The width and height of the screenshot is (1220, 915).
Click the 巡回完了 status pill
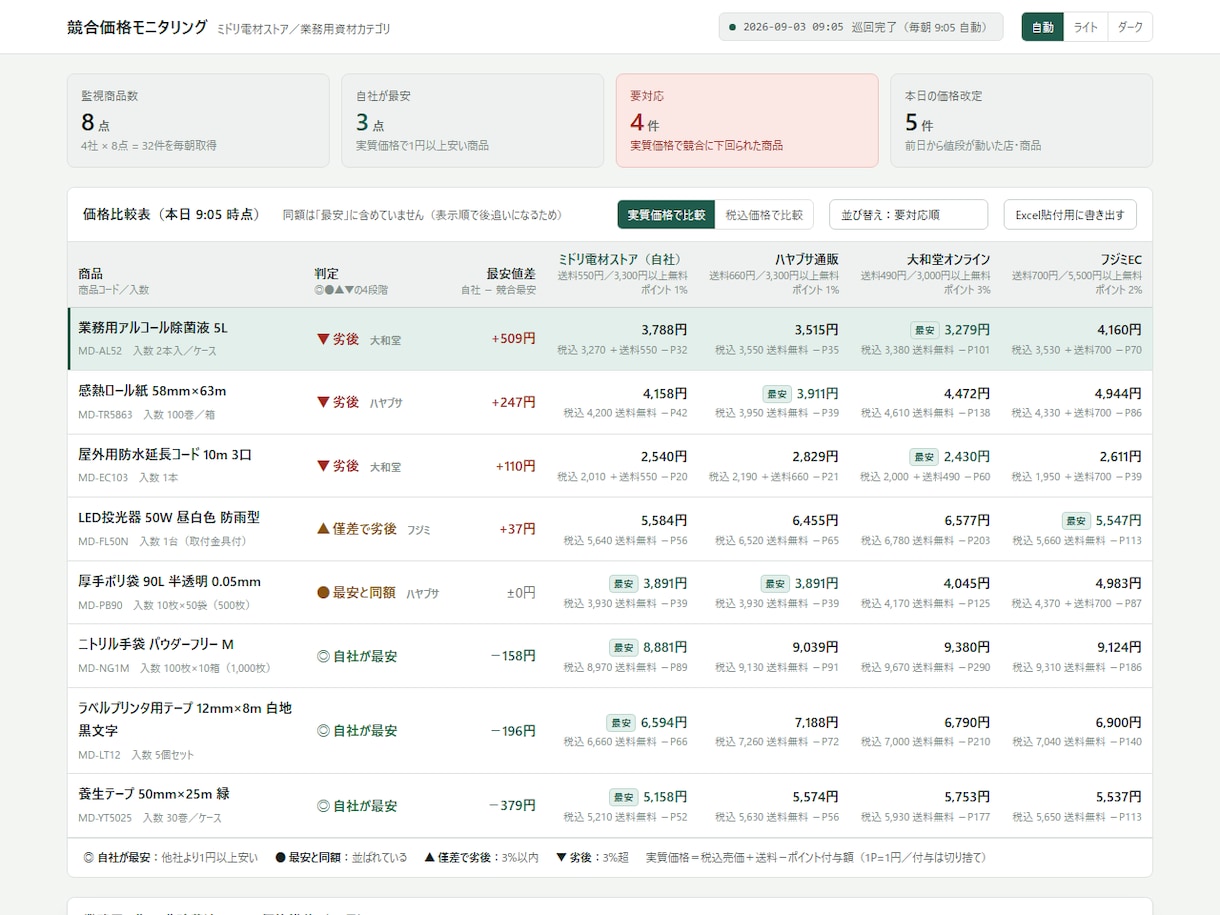tap(861, 27)
